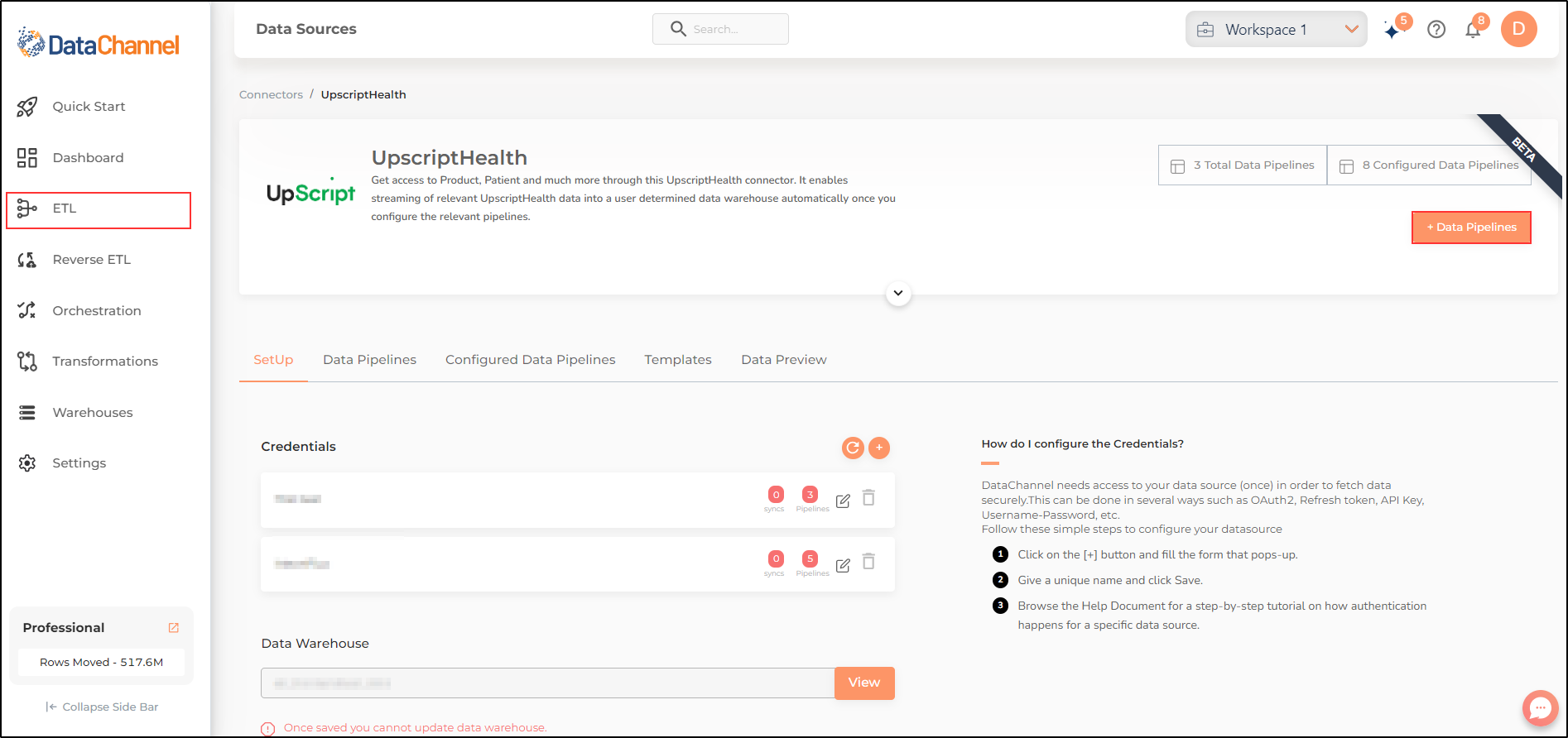The image size is (1568, 738).
Task: Edit the second credential
Action: point(843,566)
